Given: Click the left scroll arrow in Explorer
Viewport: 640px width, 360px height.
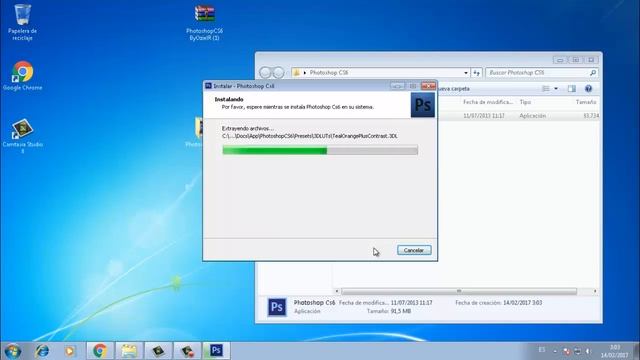Looking at the screenshot, I should click(x=337, y=291).
